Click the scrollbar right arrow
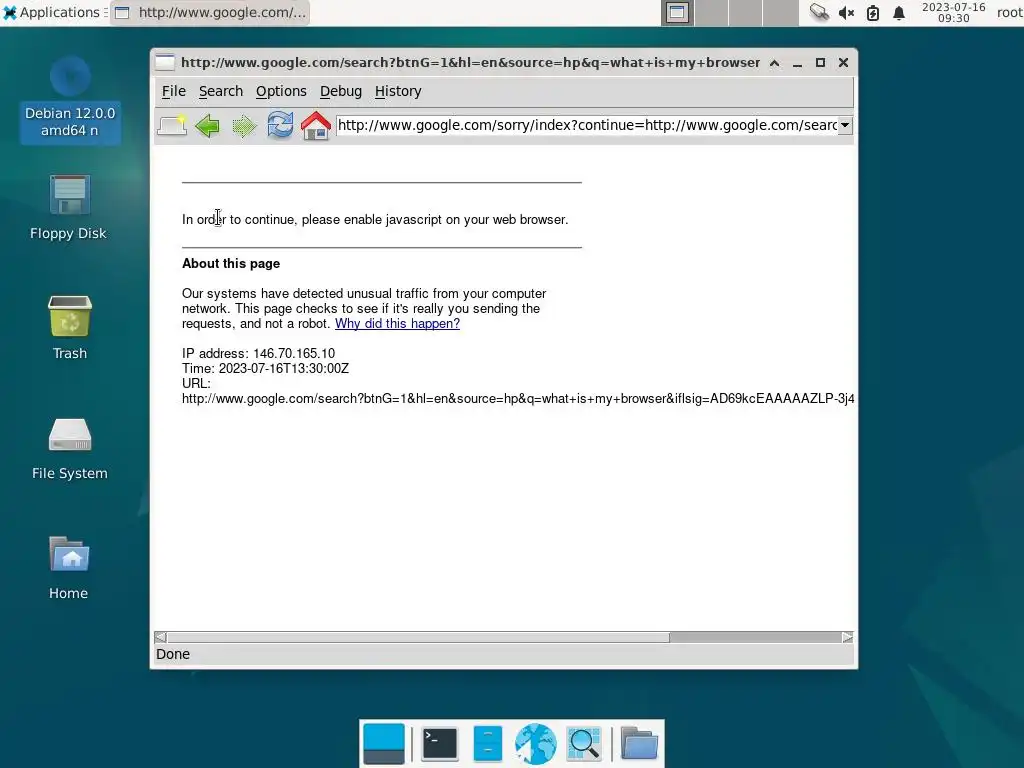The height and width of the screenshot is (768, 1024). point(847,637)
